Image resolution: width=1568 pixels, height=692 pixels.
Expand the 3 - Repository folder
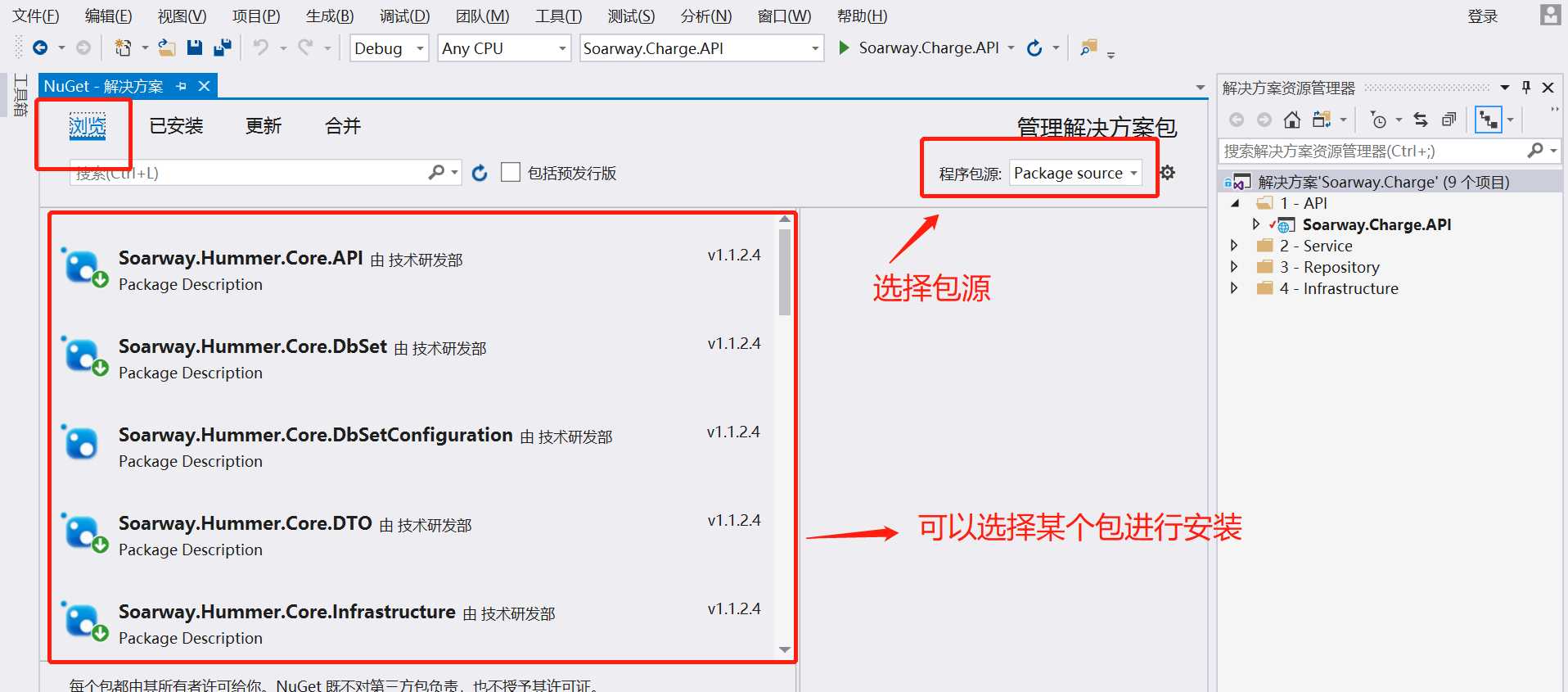point(1234,266)
